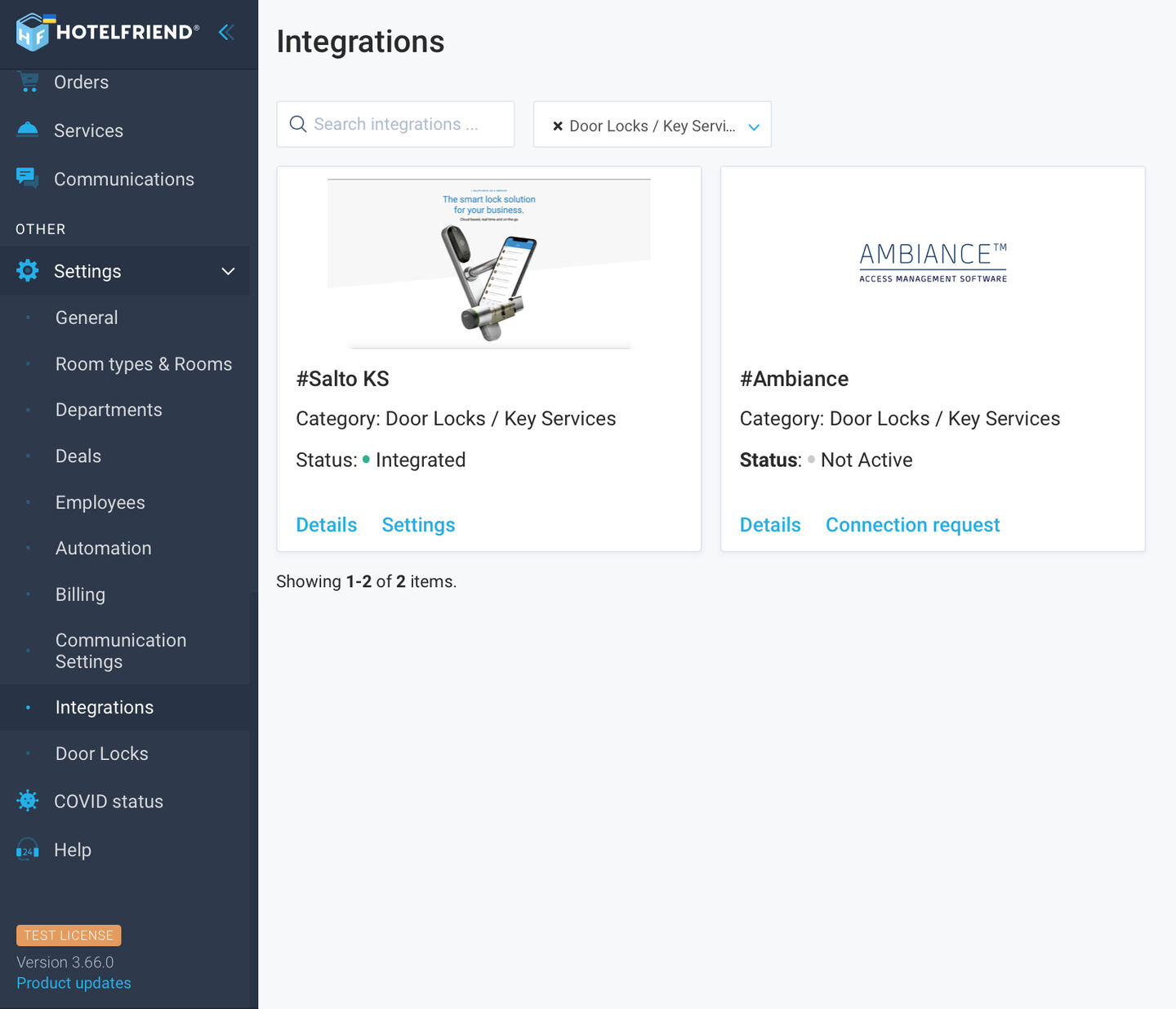Open Communications in the sidebar
1176x1009 pixels.
pyautogui.click(x=124, y=179)
